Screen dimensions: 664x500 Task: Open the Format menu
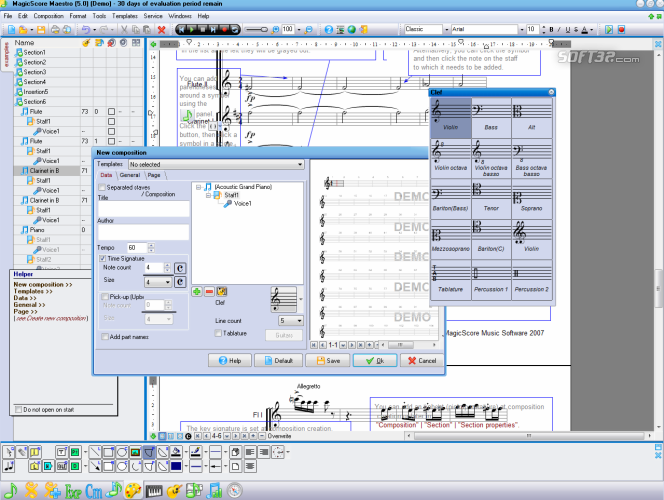click(78, 16)
